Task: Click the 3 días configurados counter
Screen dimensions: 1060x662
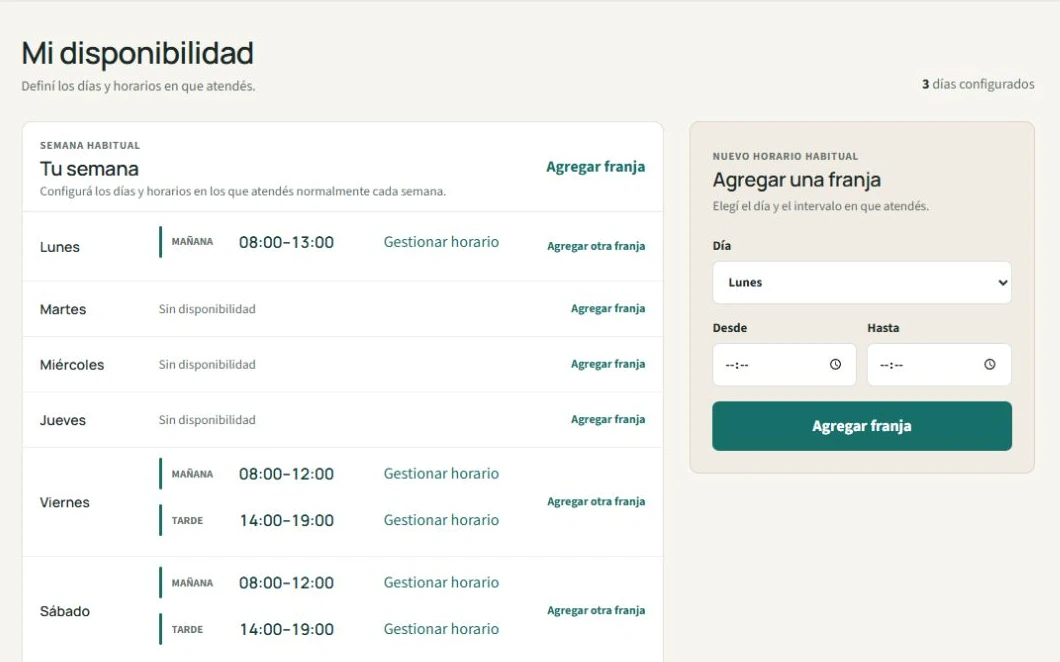Action: pyautogui.click(x=978, y=85)
